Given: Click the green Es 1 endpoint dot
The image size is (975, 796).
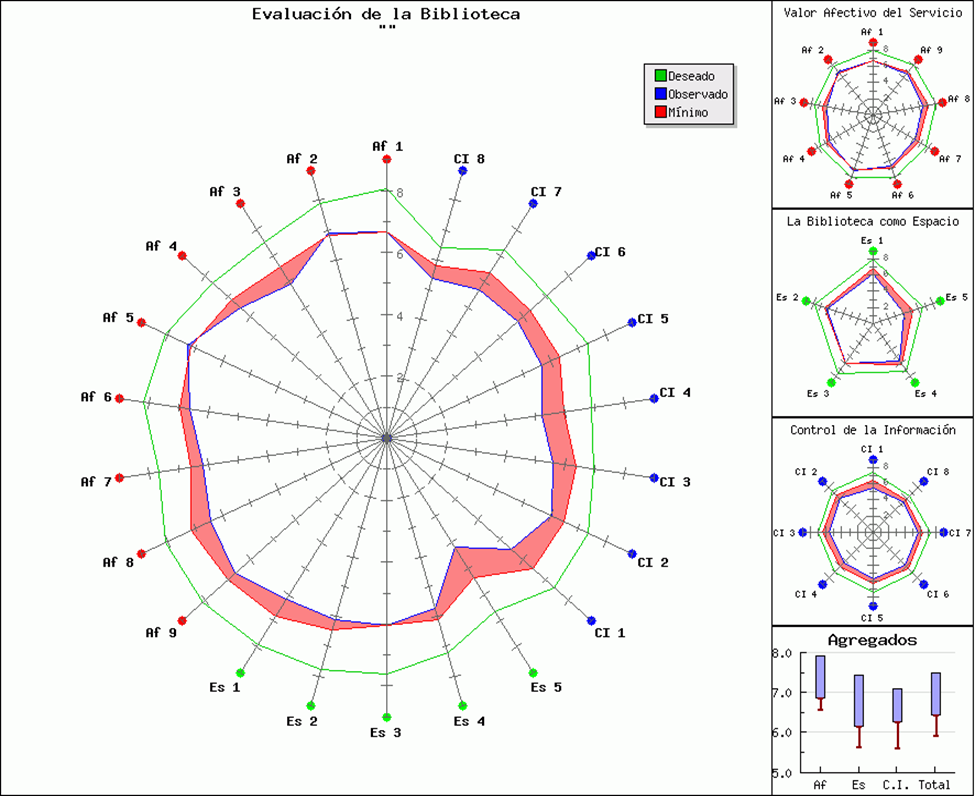Looking at the screenshot, I should [x=241, y=673].
